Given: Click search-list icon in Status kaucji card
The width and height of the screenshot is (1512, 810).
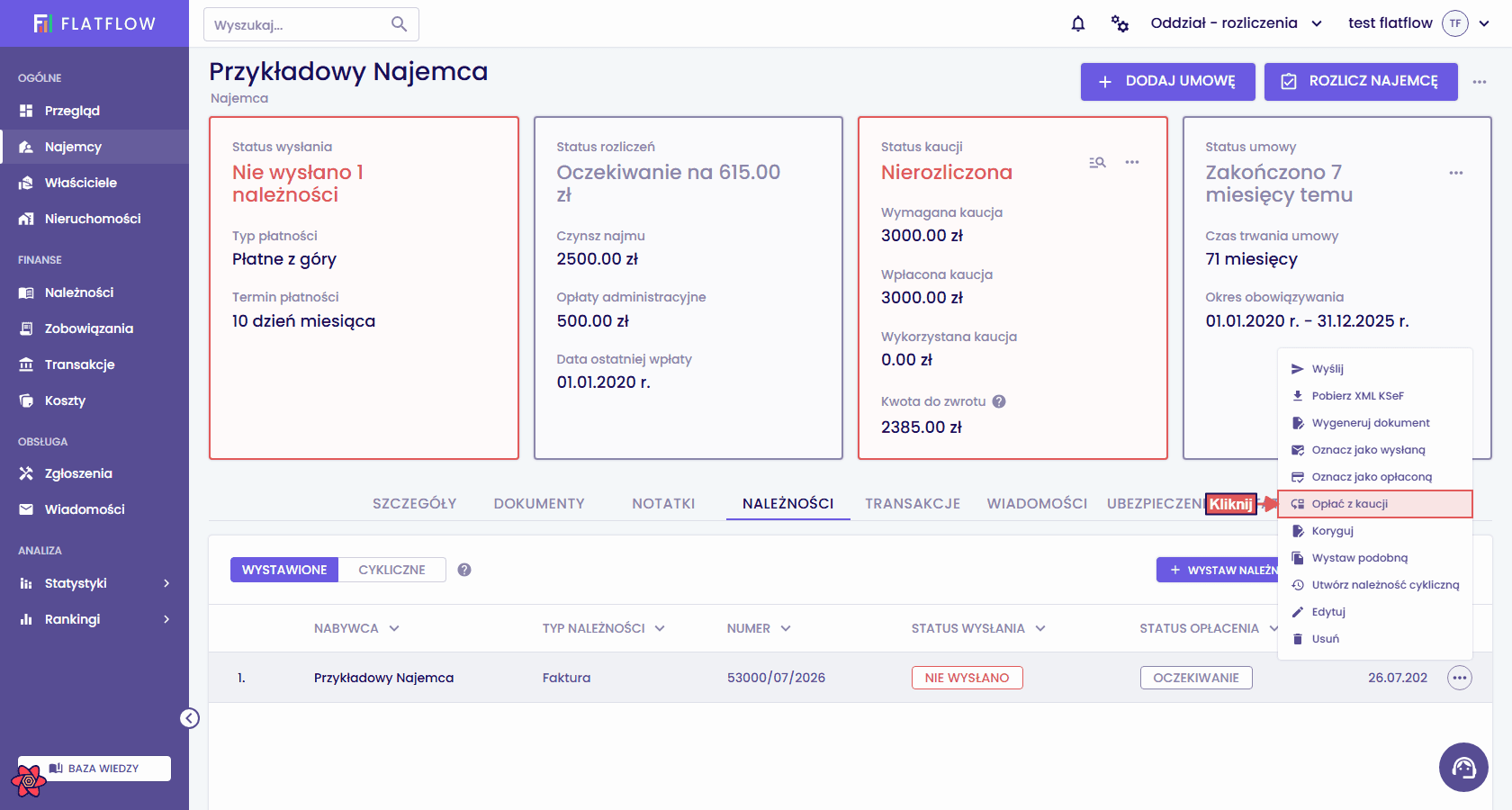Looking at the screenshot, I should coord(1097,163).
